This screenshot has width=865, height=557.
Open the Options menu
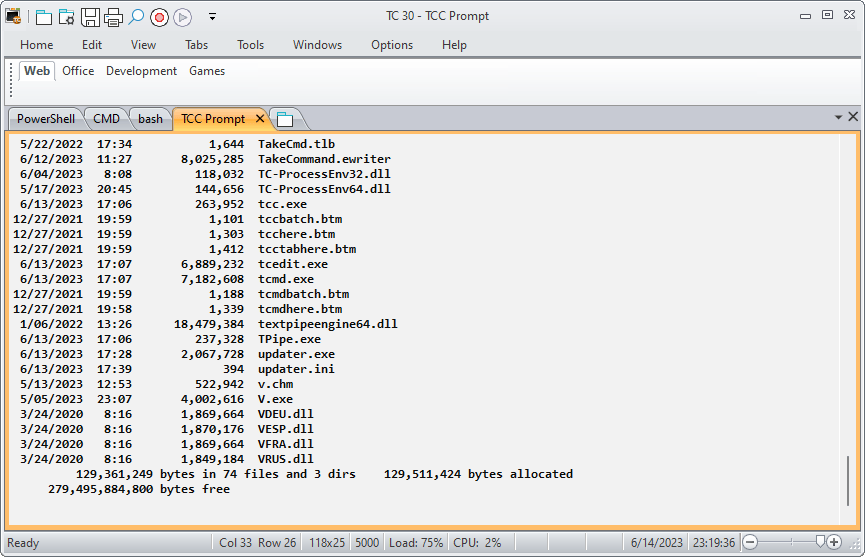(392, 45)
